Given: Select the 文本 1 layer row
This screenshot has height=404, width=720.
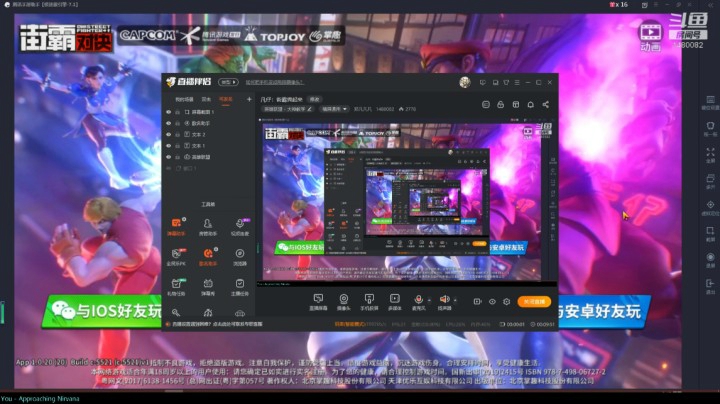Looking at the screenshot, I should click(208, 146).
